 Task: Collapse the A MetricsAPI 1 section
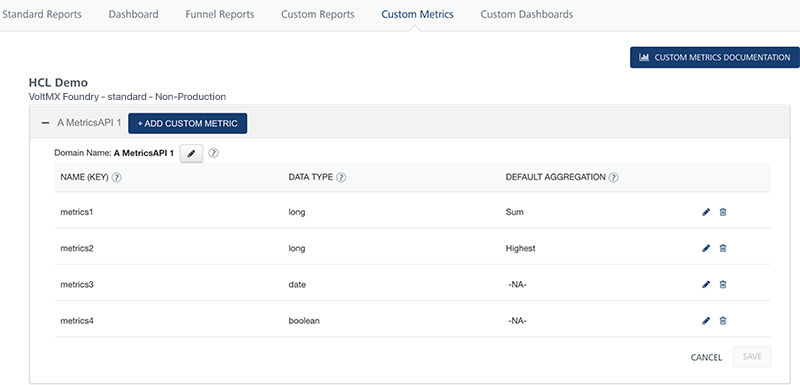pos(45,123)
